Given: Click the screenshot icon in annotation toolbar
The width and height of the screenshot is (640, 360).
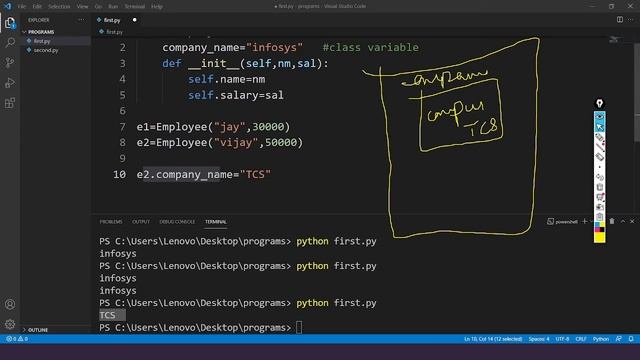Looking at the screenshot, I should coord(600,207).
